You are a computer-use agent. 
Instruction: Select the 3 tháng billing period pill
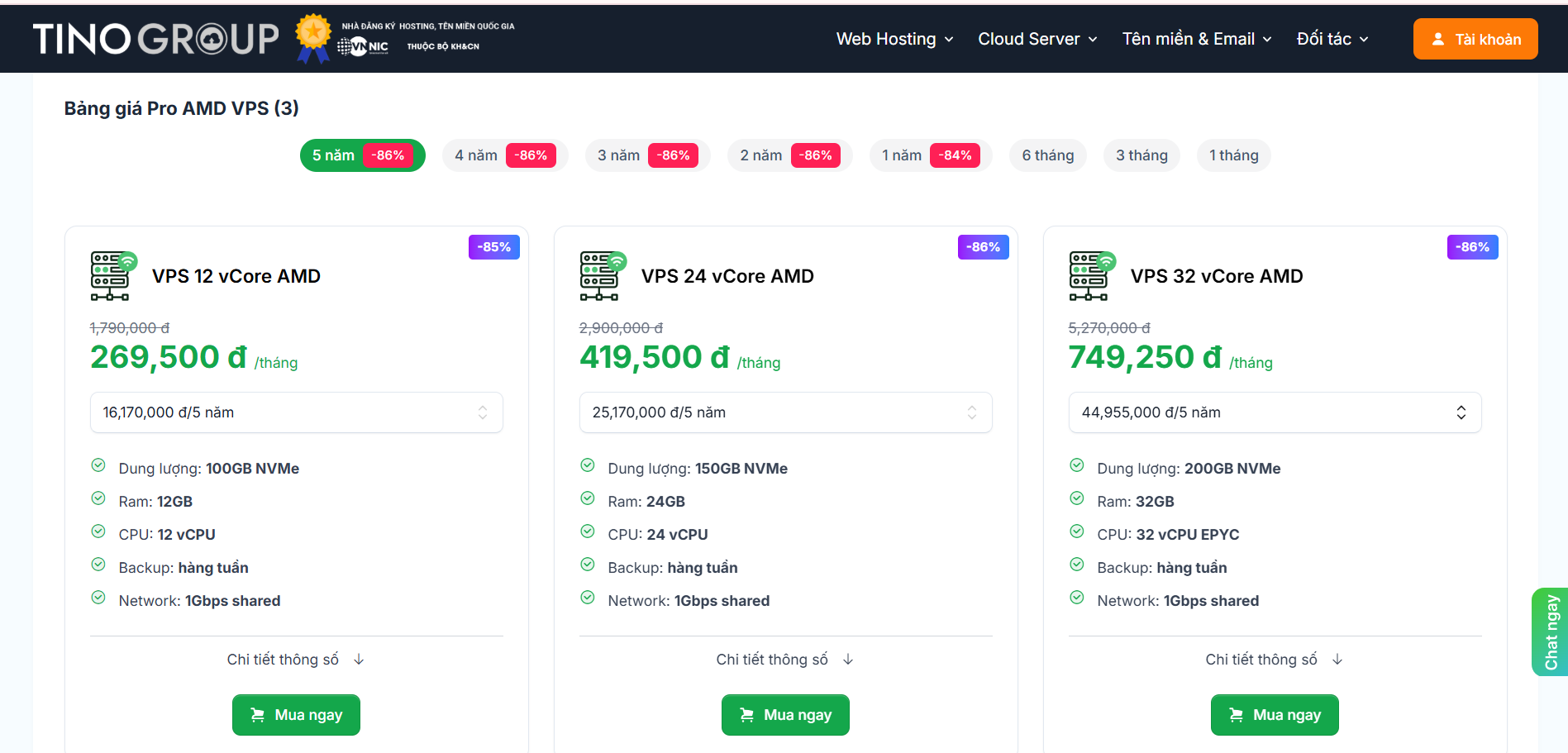point(1141,155)
